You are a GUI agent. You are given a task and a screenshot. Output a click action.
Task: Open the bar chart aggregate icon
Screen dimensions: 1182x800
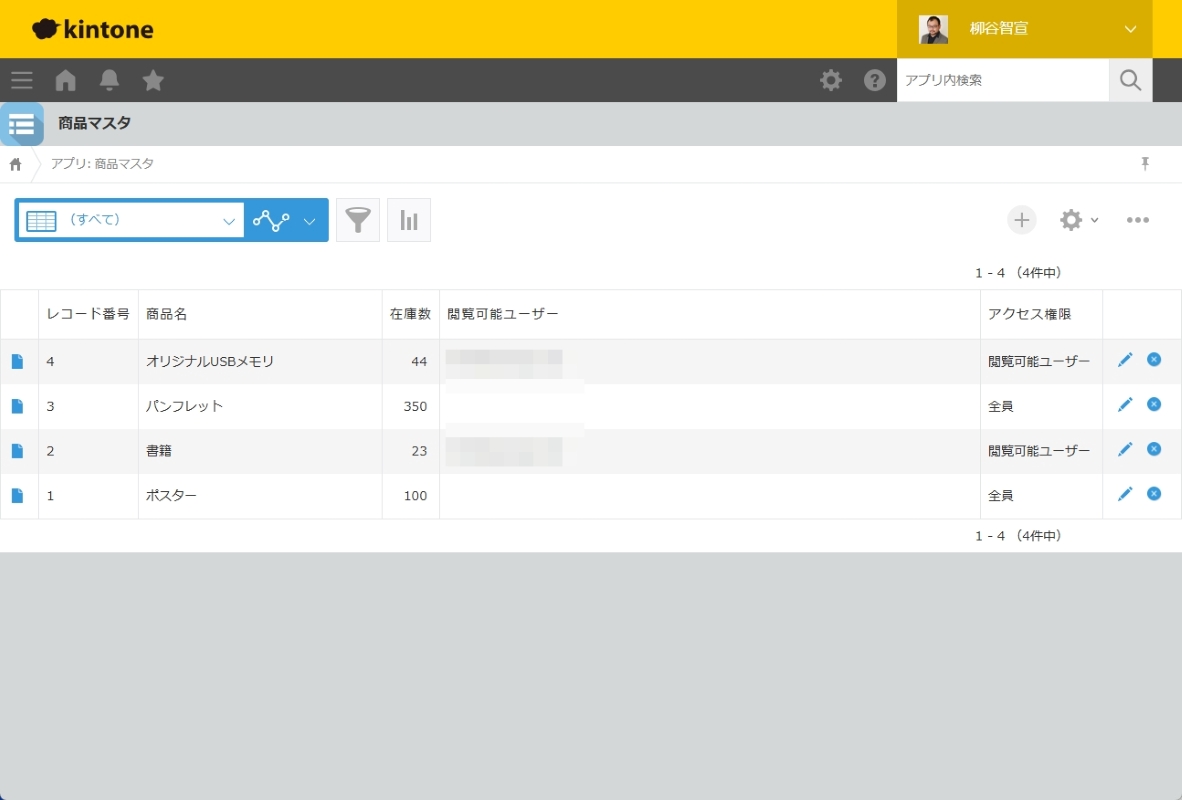[409, 220]
